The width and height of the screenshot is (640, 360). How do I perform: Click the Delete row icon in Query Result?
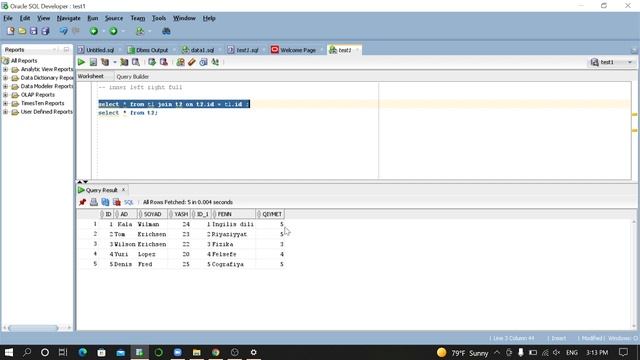point(117,202)
